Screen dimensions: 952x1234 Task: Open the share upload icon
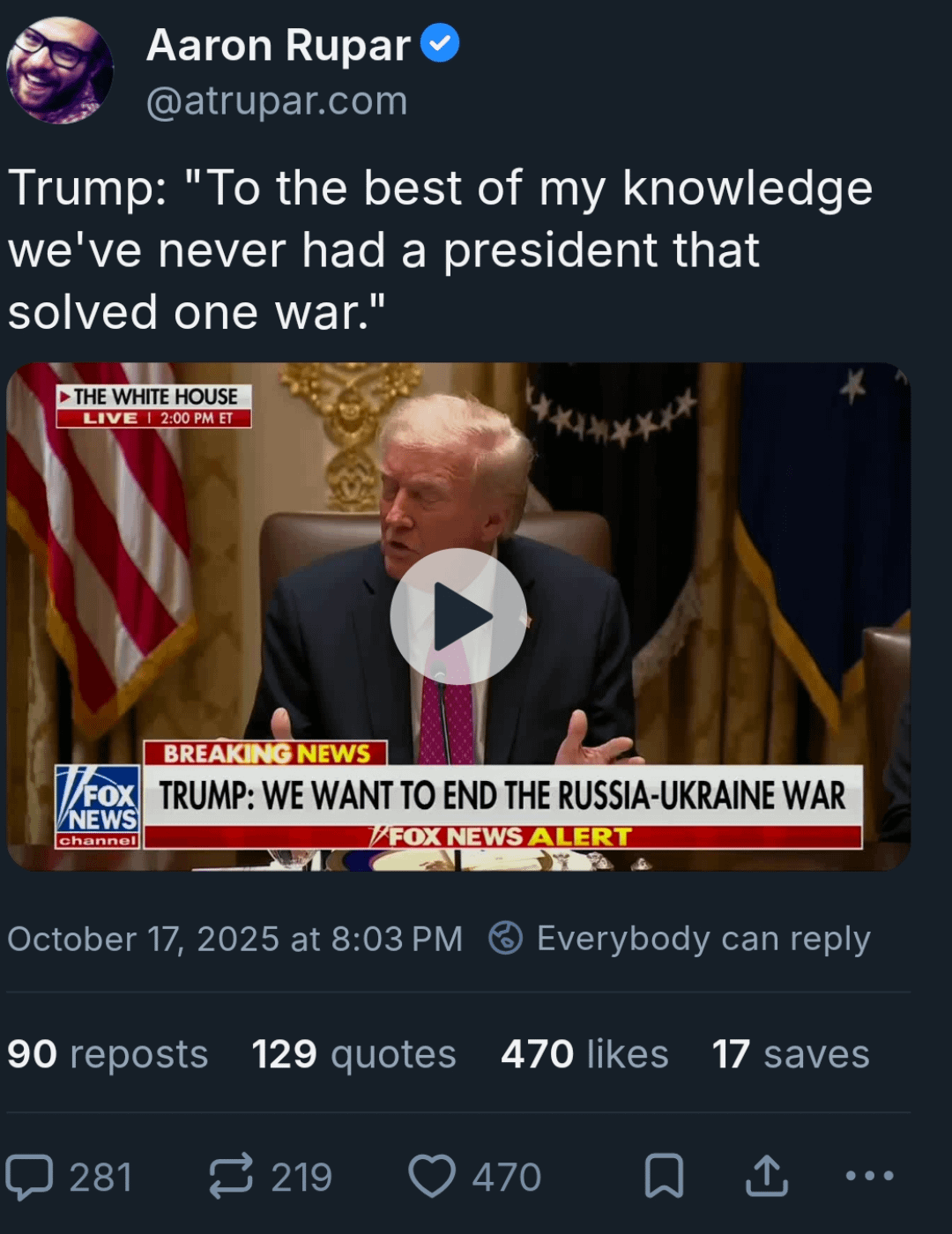point(767,1176)
